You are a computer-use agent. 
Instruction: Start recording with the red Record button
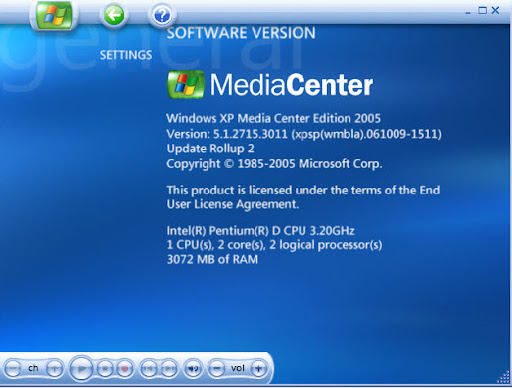tap(125, 369)
